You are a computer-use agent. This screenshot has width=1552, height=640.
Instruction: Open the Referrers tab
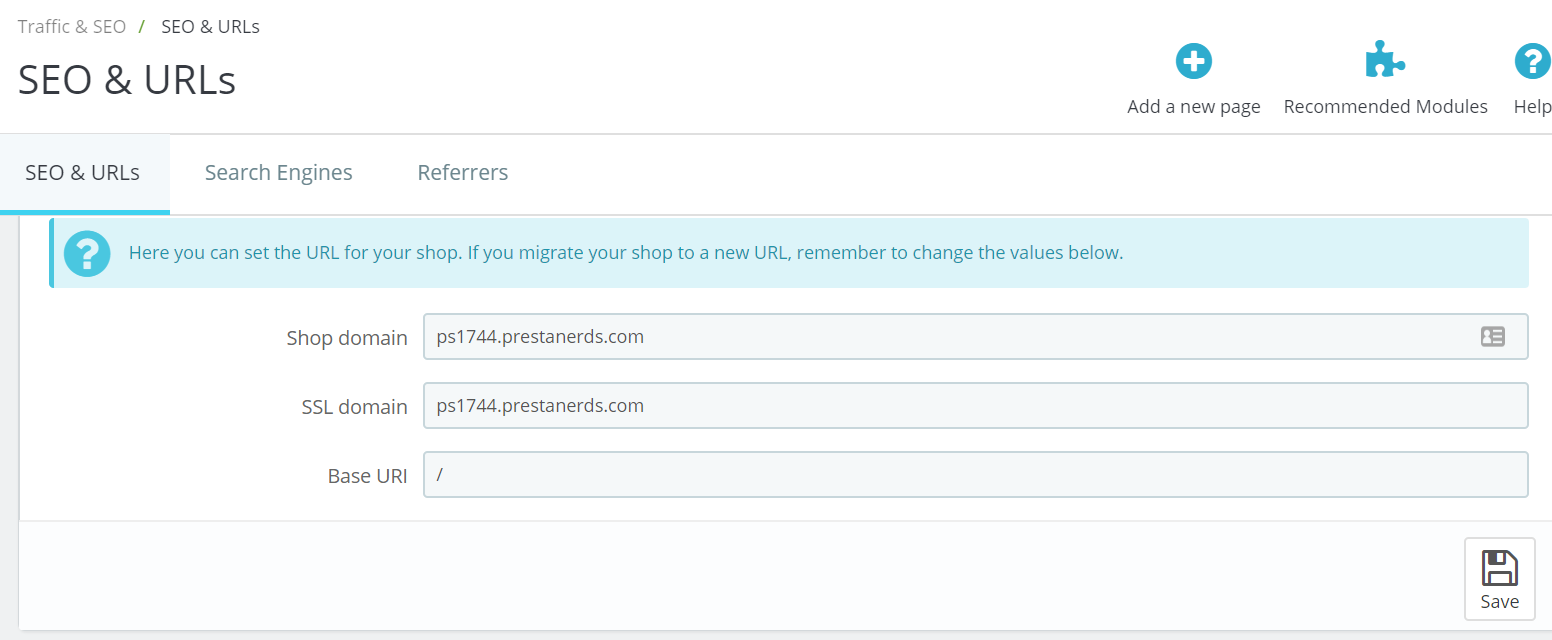[x=462, y=173]
